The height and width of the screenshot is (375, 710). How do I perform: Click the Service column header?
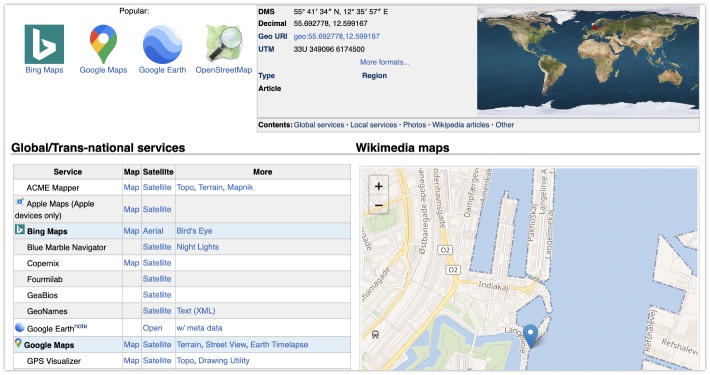point(68,172)
